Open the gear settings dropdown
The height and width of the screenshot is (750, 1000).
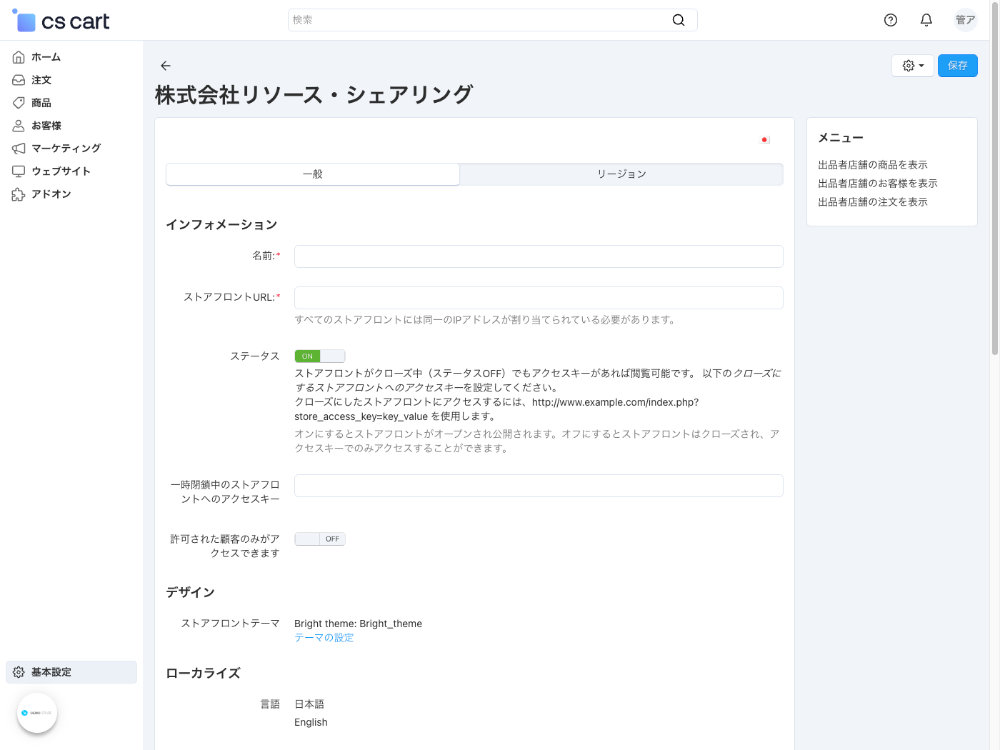coord(911,64)
